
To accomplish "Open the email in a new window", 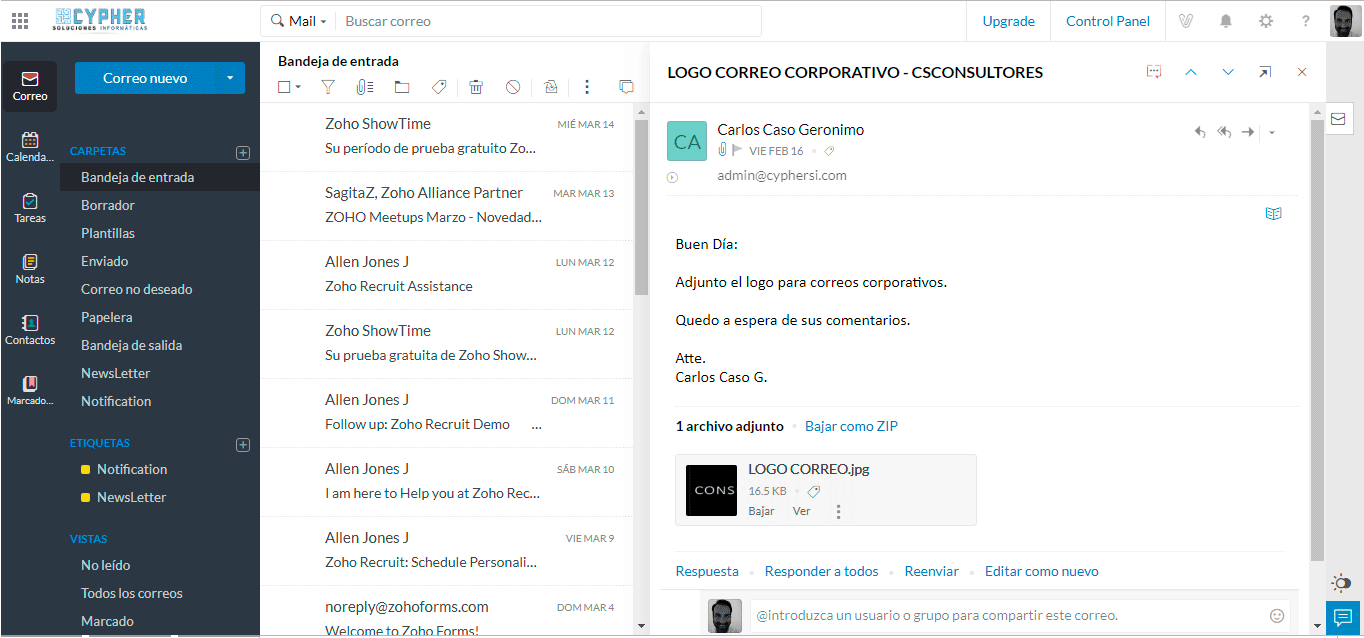I will pyautogui.click(x=1263, y=72).
